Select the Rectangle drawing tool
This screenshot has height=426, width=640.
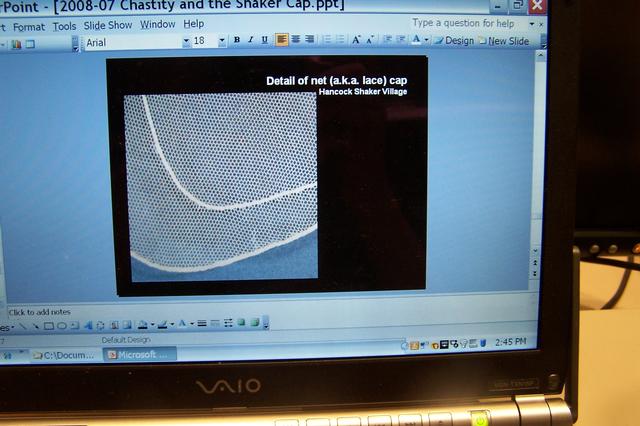coord(49,326)
